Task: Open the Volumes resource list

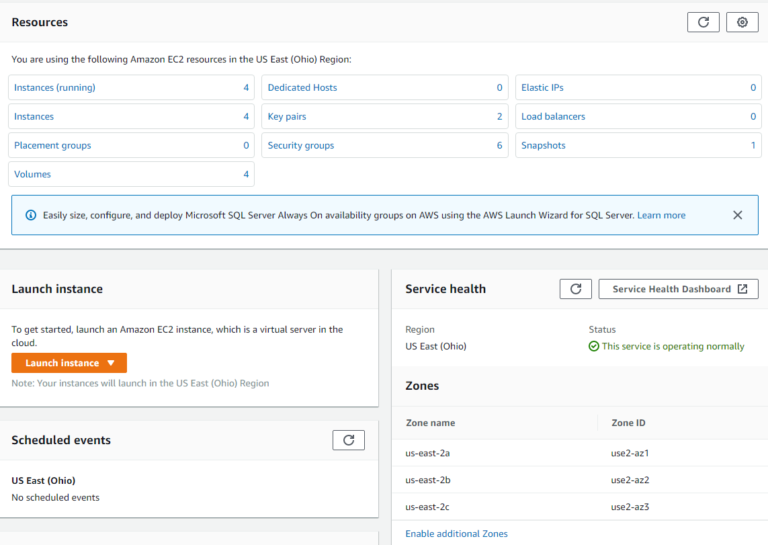Action: click(32, 174)
